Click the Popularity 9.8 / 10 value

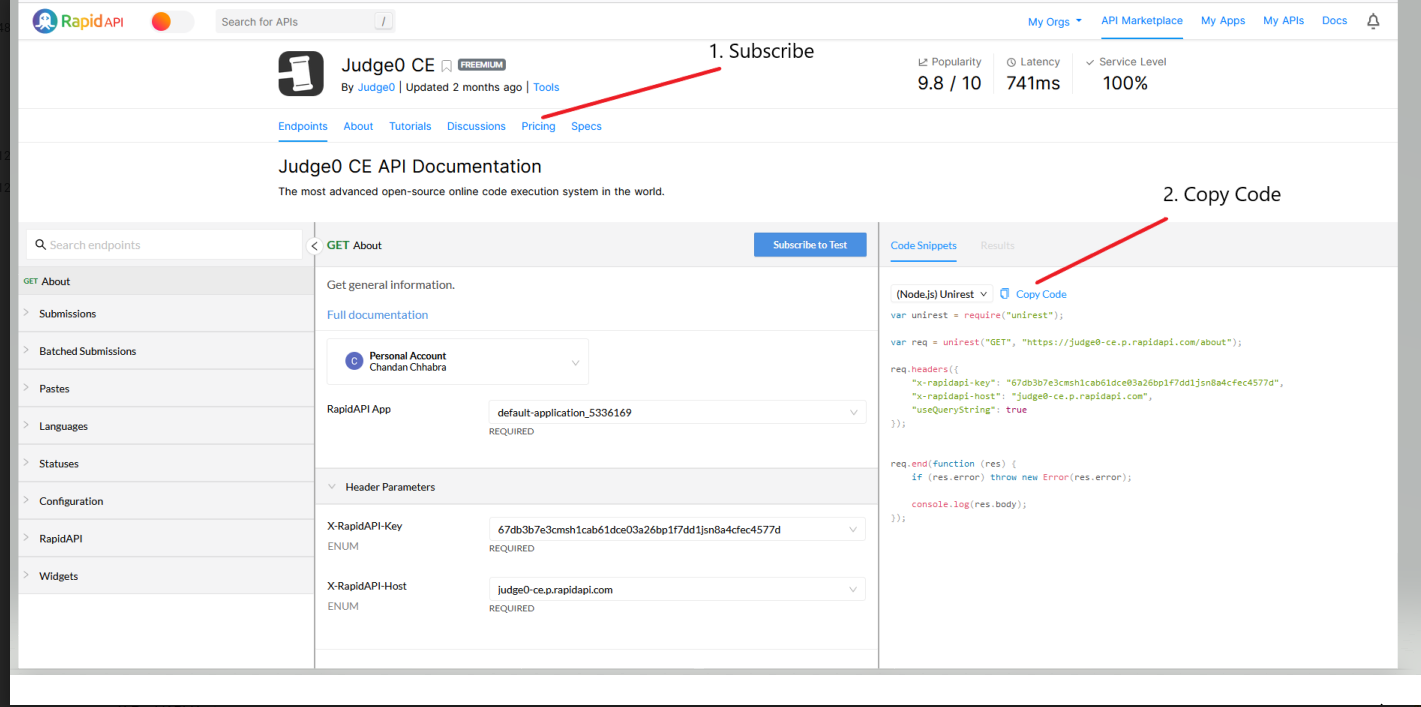click(x=949, y=83)
